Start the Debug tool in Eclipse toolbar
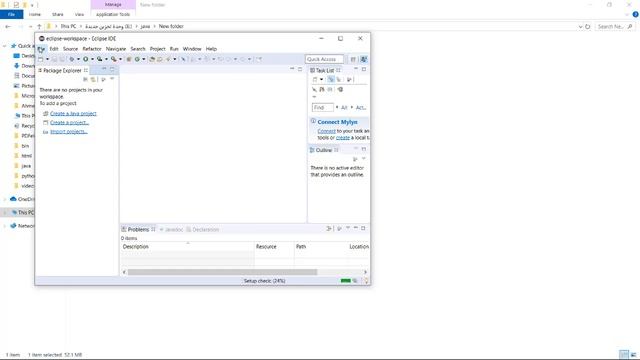This screenshot has height=360, width=640. point(71,59)
